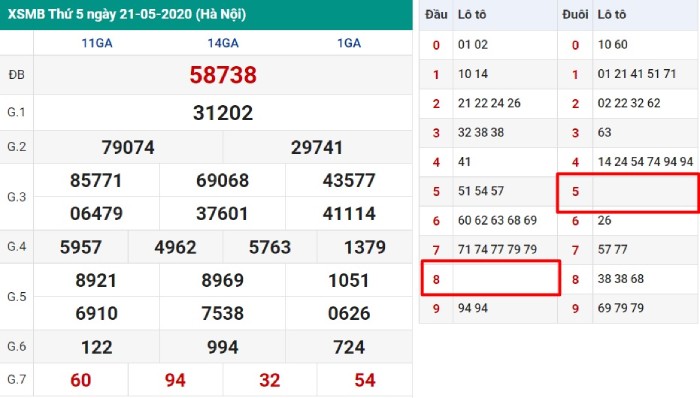This screenshot has width=700, height=398.
Task: Click the special prize number 58738
Action: coord(223,75)
